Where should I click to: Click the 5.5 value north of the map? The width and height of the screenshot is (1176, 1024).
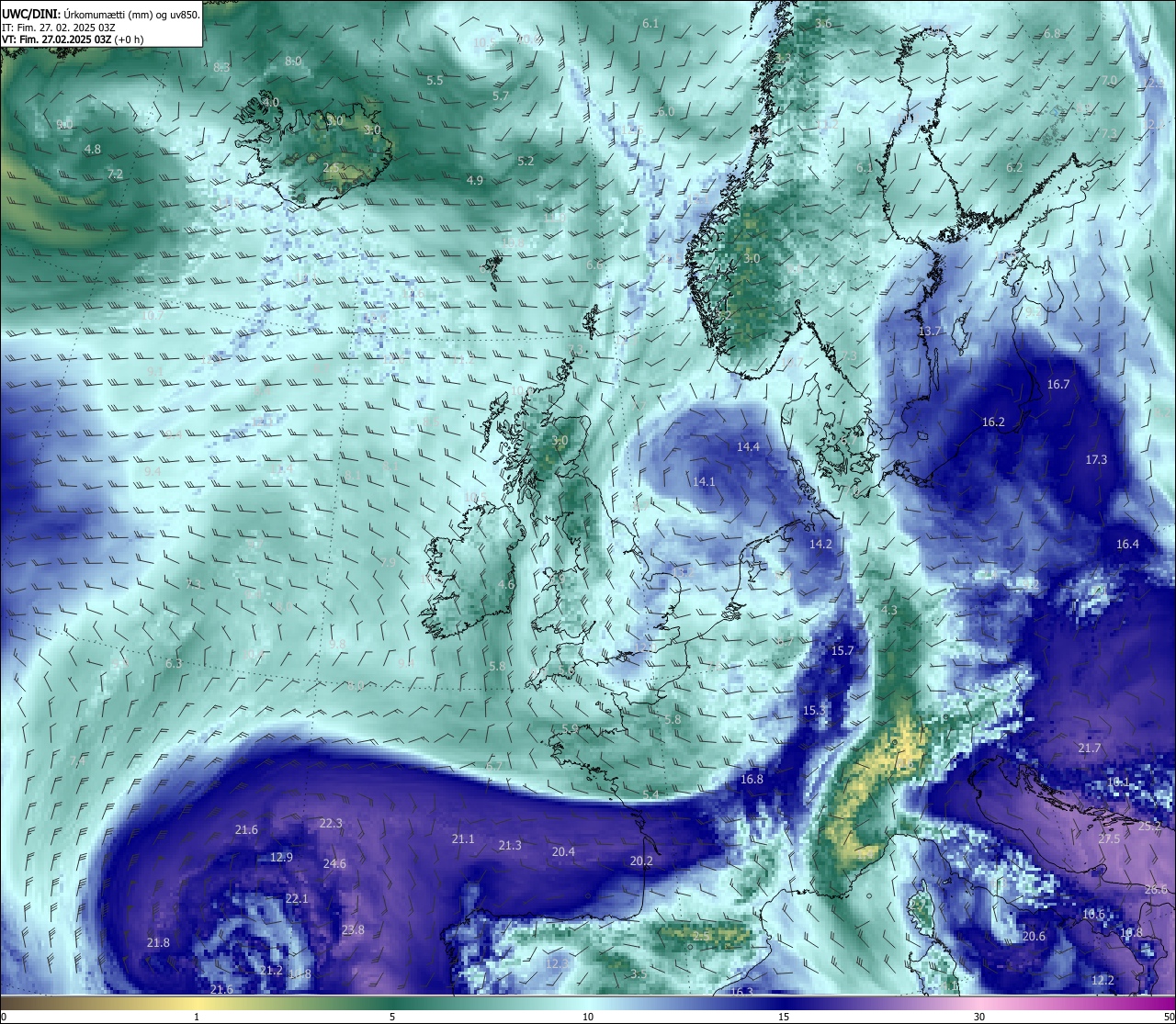coord(435,81)
